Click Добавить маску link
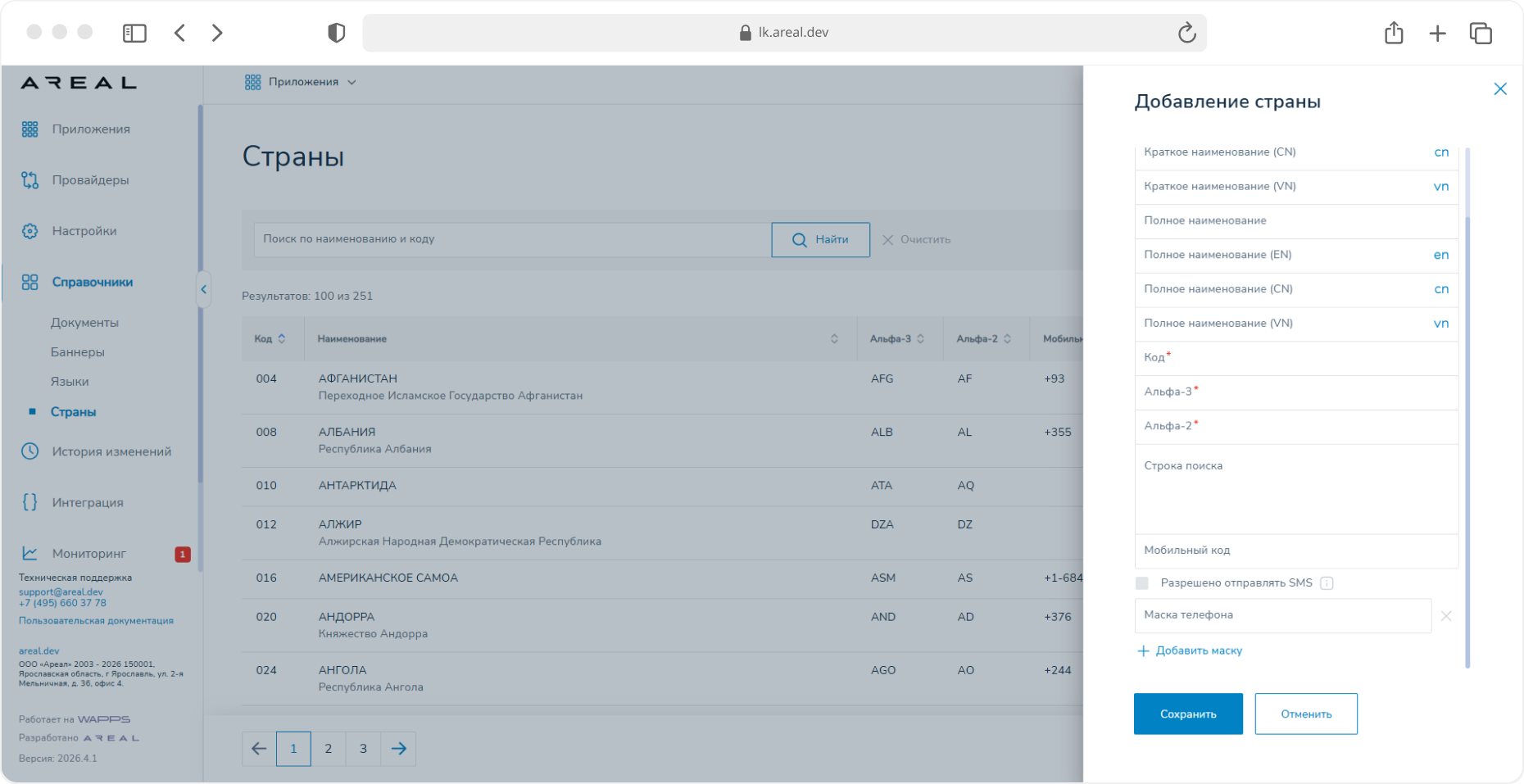Screen dimensions: 1524x784 pyautogui.click(x=1191, y=651)
